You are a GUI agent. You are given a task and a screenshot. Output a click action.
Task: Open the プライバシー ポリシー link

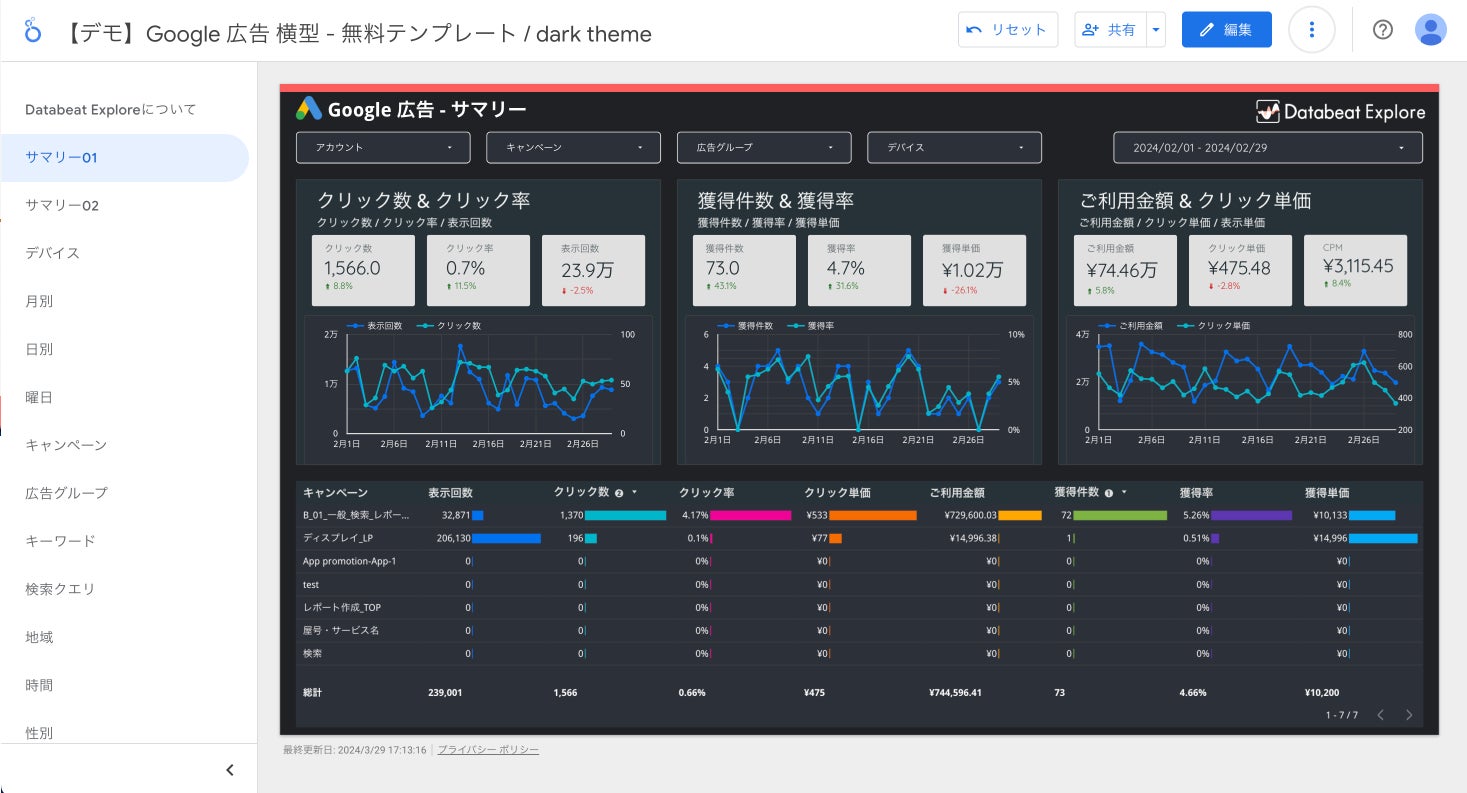(488, 750)
